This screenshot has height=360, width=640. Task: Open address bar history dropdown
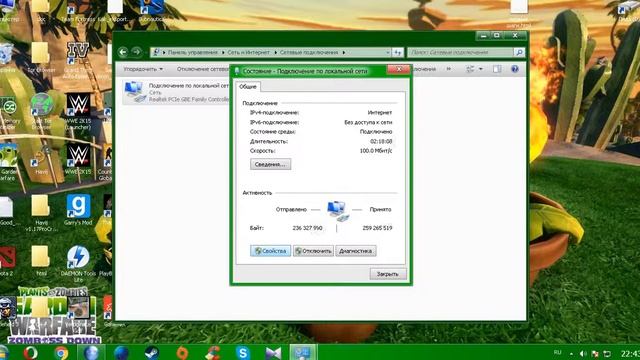pyautogui.click(x=387, y=52)
